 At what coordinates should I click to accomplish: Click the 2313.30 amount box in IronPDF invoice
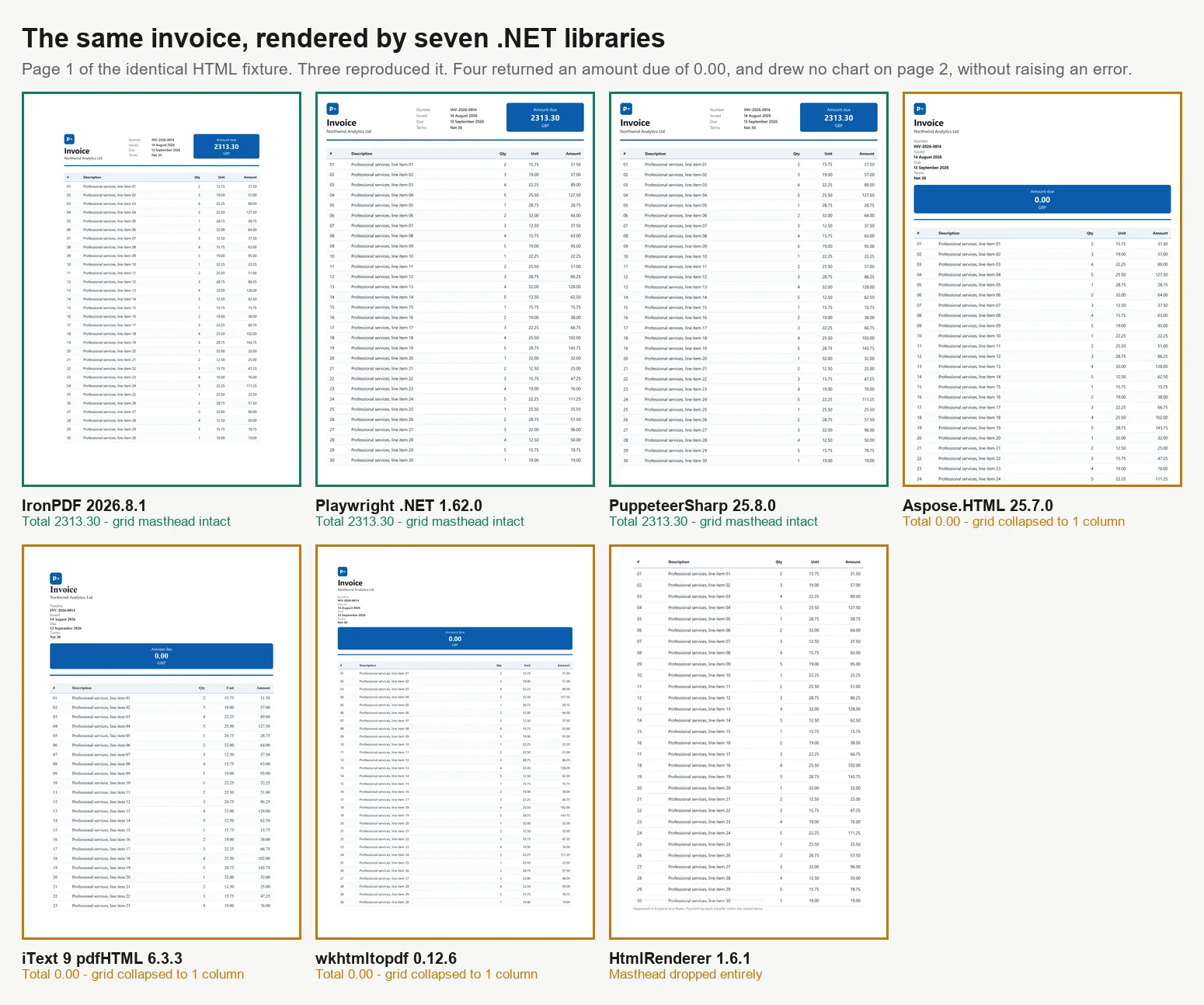[226, 146]
